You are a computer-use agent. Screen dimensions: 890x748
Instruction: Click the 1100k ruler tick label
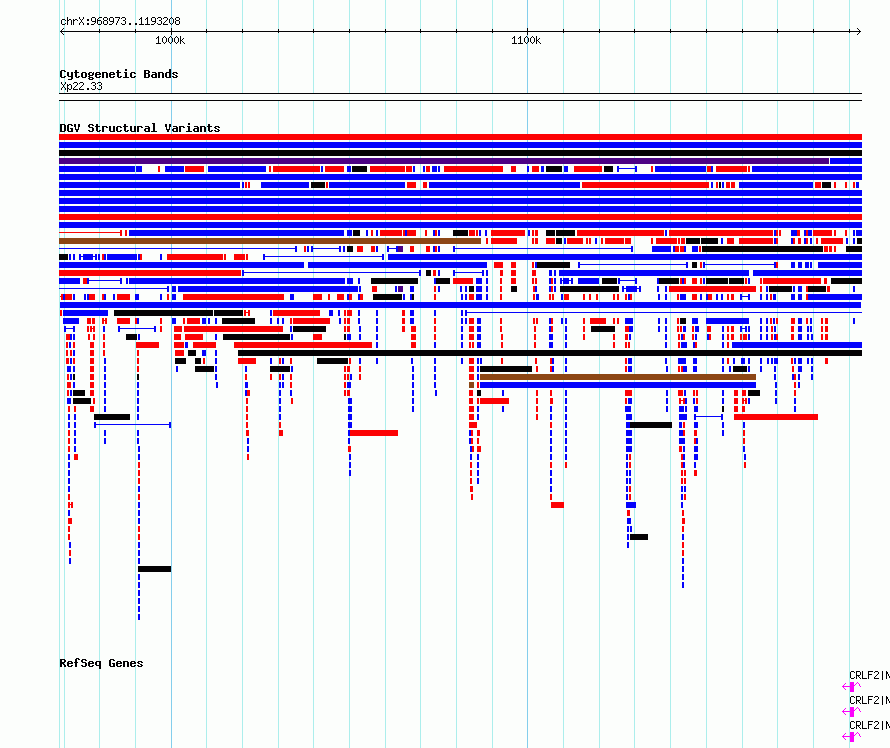tap(526, 40)
